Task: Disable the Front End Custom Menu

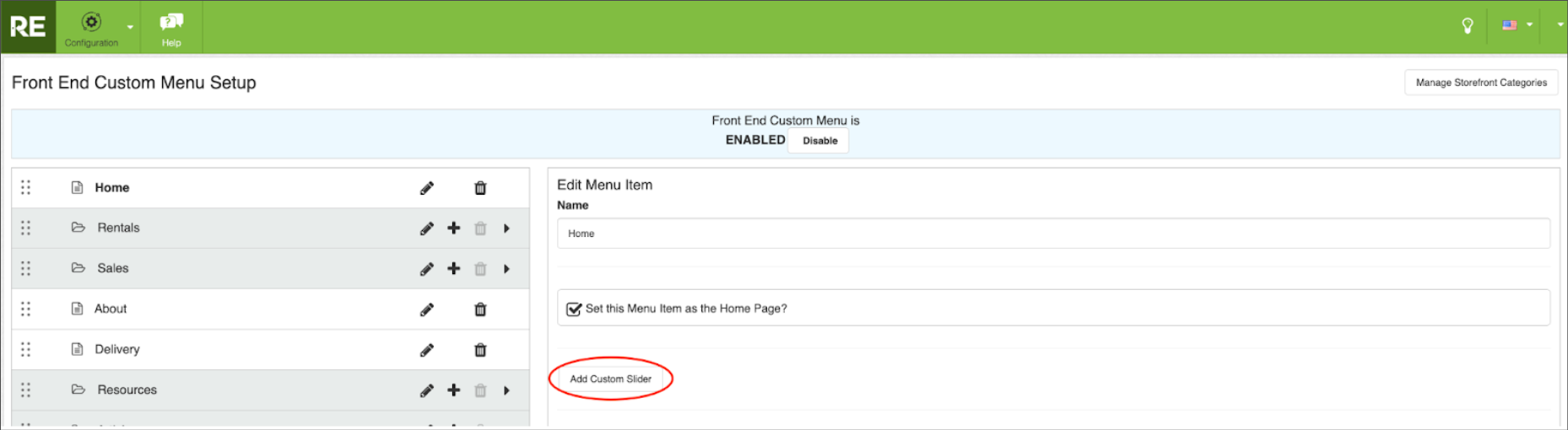Action: tap(819, 141)
